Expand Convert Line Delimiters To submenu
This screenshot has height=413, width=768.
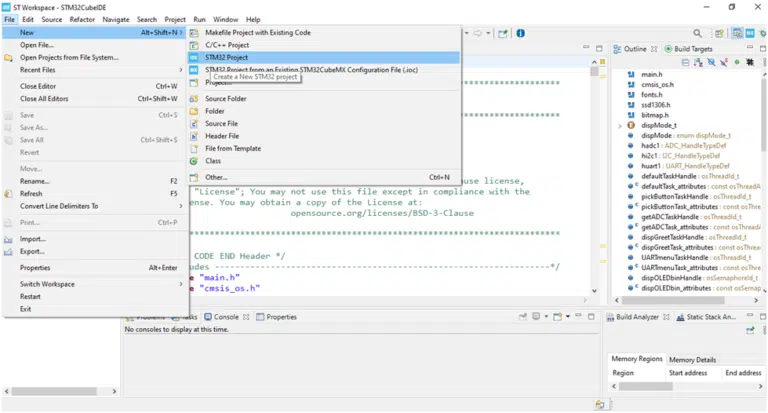181,206
